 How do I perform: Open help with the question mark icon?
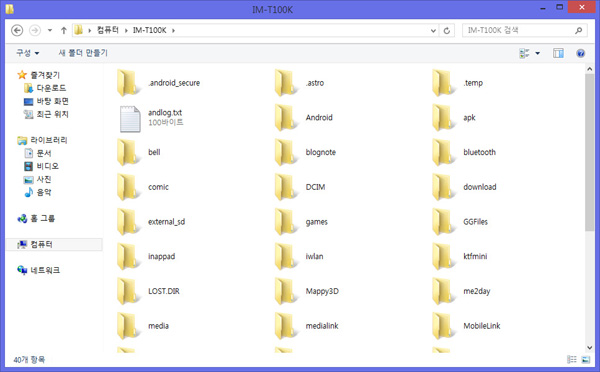coord(580,53)
